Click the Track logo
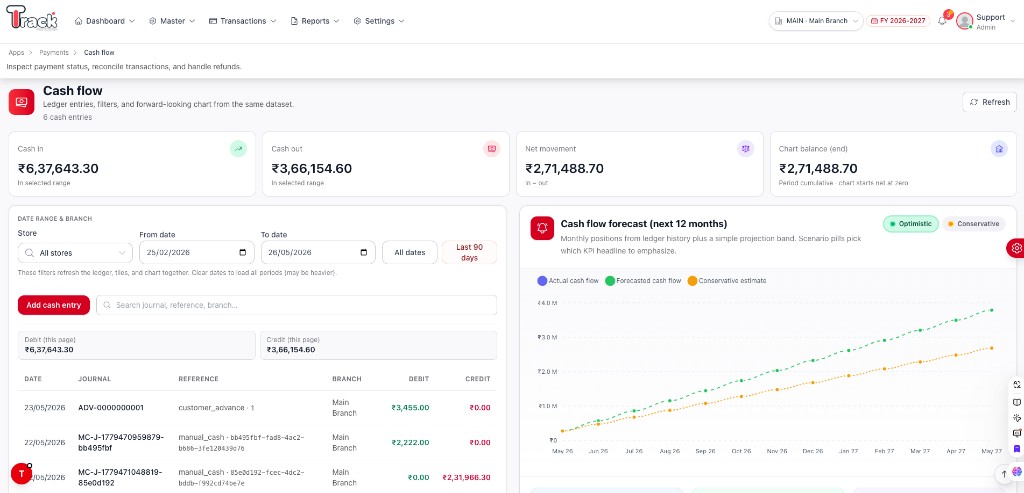Screen dimensions: 1024x493 point(32,18)
